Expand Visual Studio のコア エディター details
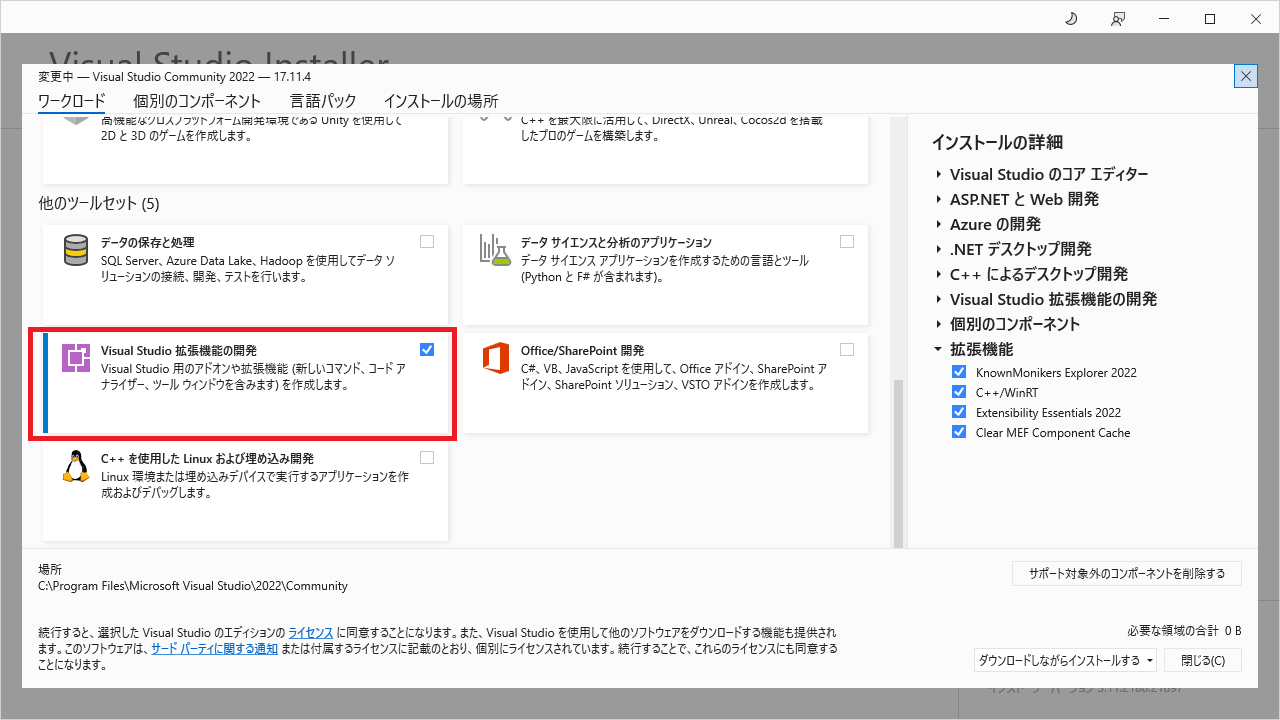The image size is (1280, 720). pyautogui.click(x=939, y=174)
